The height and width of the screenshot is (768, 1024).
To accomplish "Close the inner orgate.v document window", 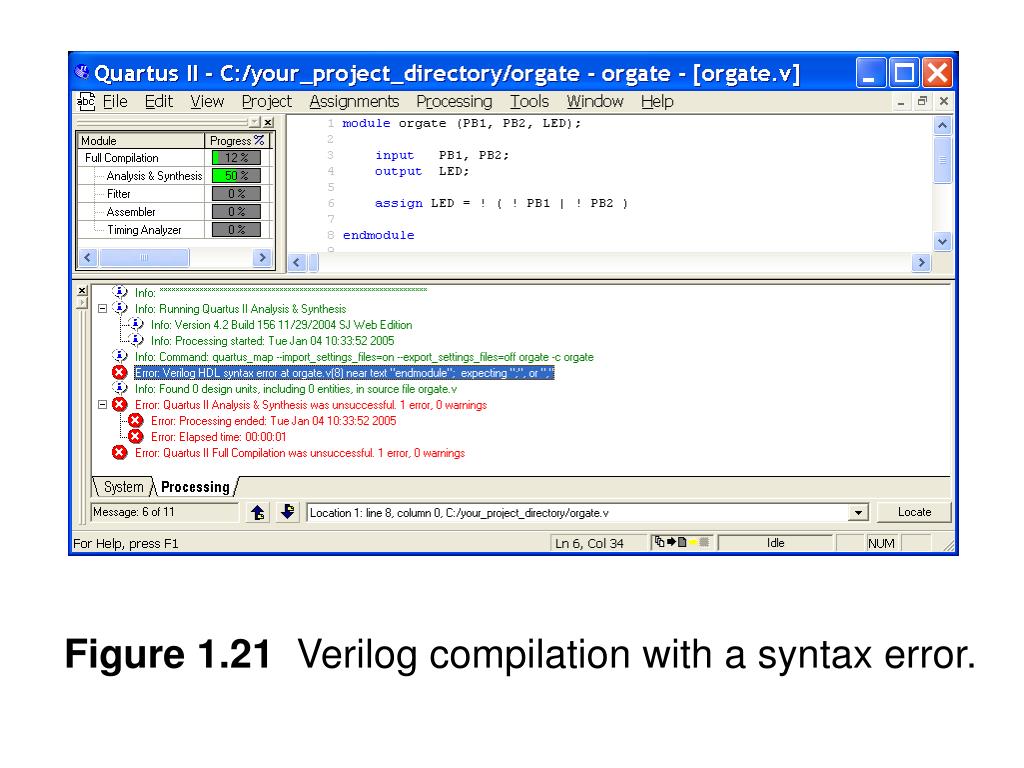I will pyautogui.click(x=944, y=101).
